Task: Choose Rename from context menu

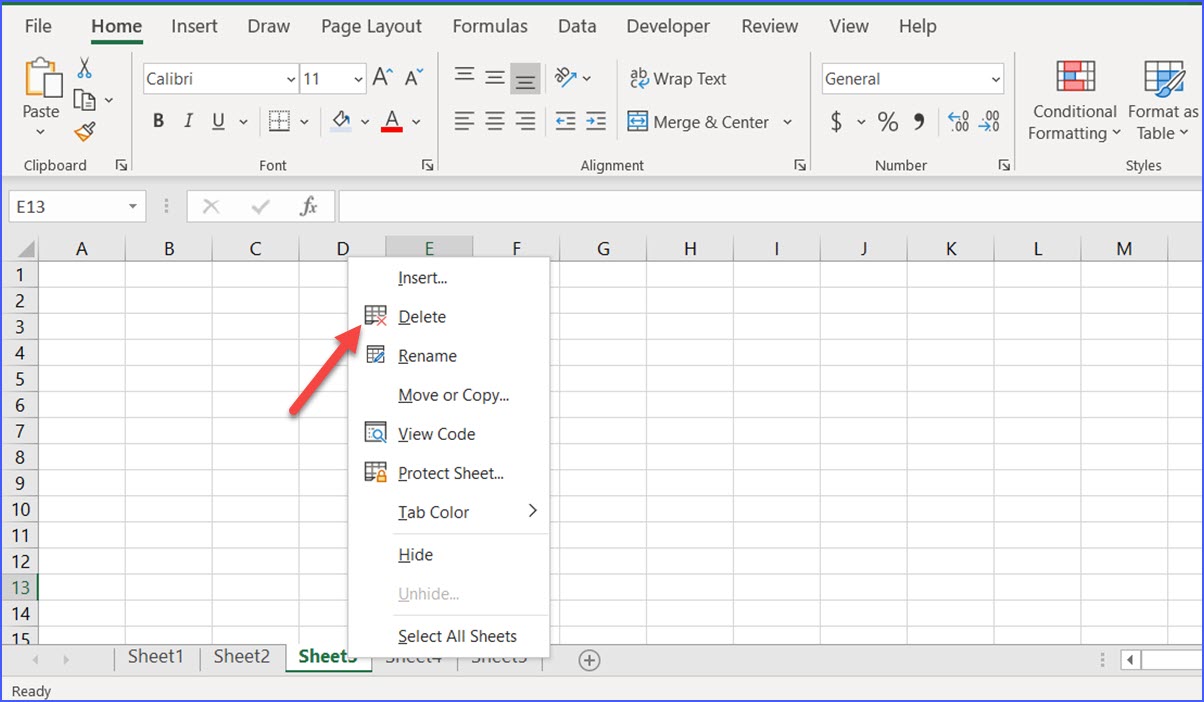Action: click(x=449, y=356)
